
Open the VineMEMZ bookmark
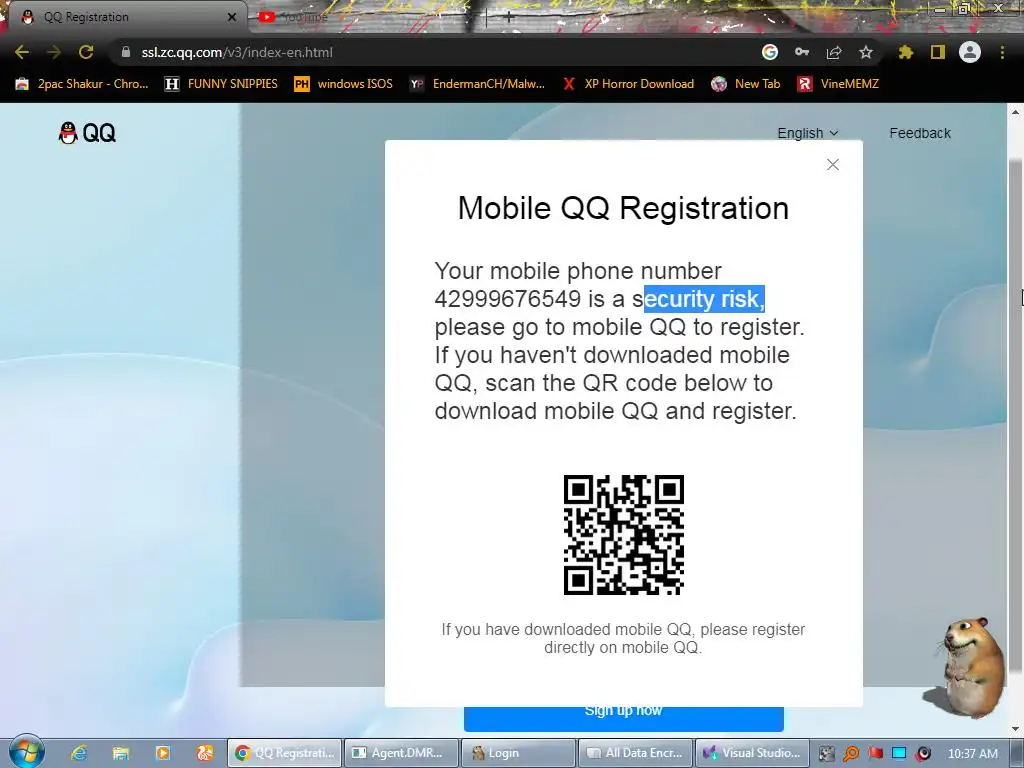(x=839, y=84)
